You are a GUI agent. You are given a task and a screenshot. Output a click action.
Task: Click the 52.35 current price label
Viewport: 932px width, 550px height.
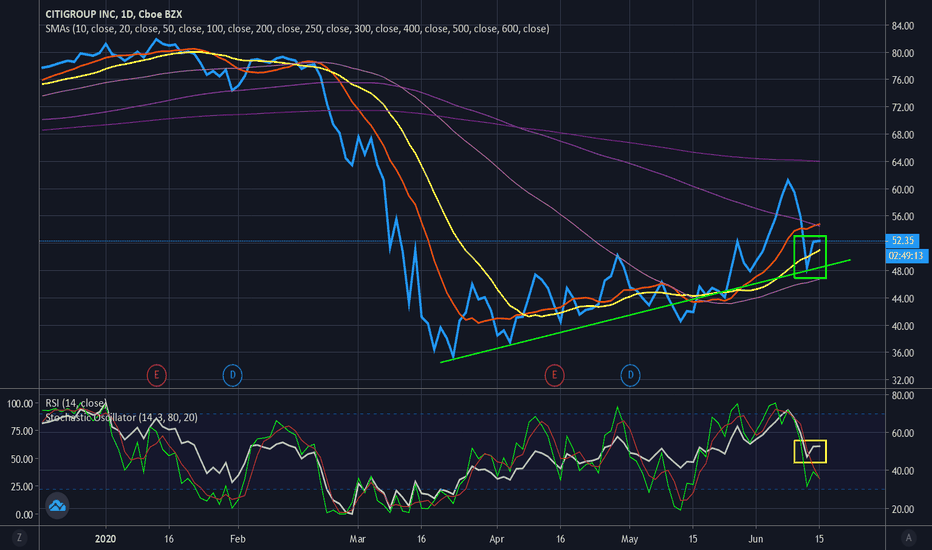[902, 240]
